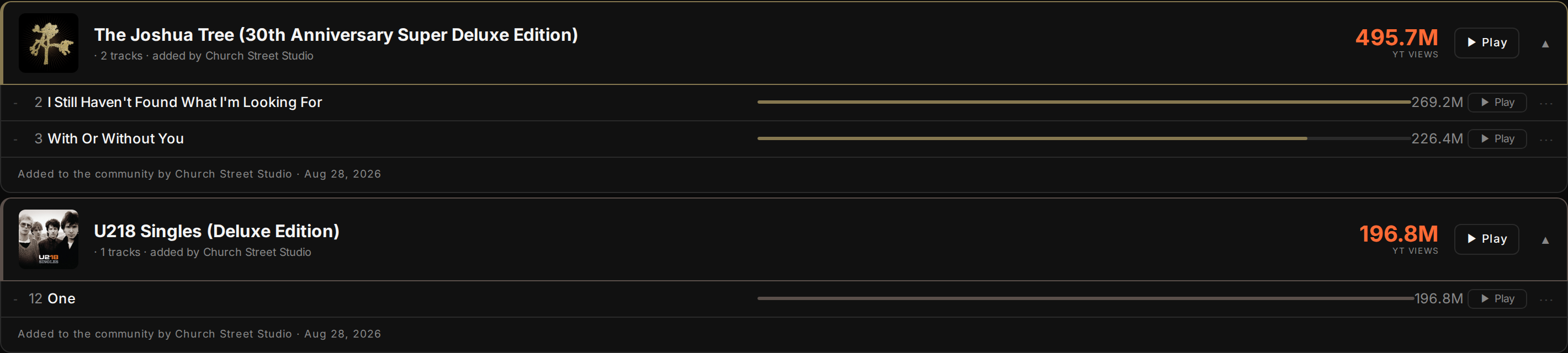Click the view bar for track One
The width and height of the screenshot is (1568, 353).
[1085, 298]
